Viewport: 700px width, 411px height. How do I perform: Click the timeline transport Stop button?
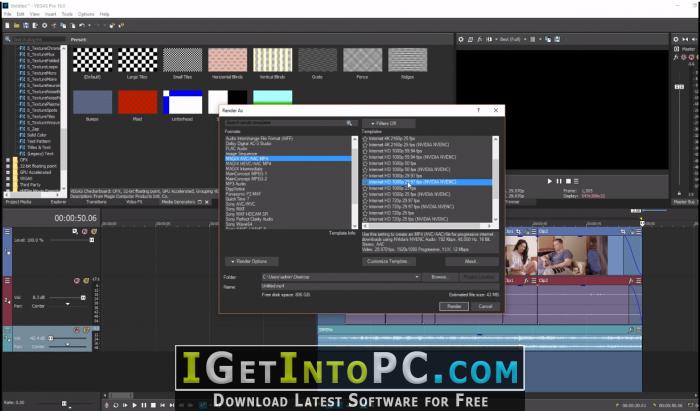pos(153,405)
